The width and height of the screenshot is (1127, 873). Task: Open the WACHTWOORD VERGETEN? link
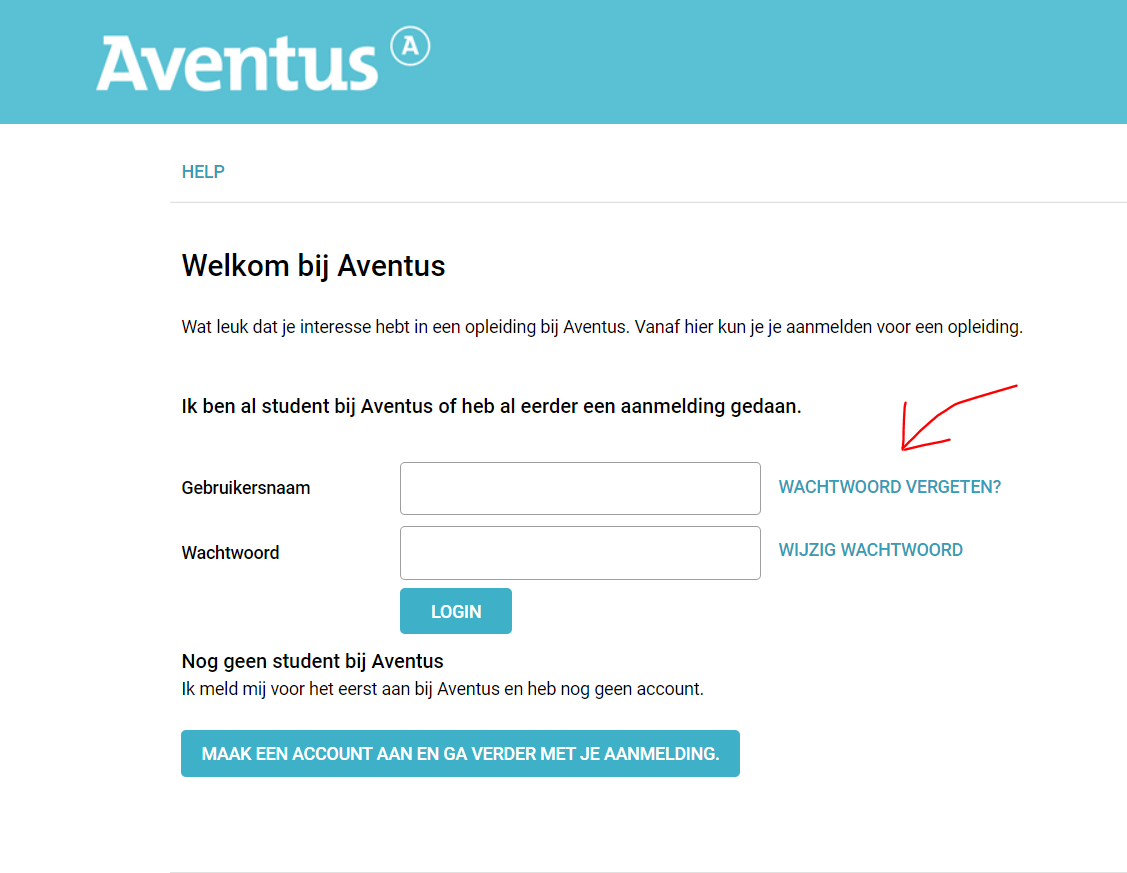(x=890, y=487)
